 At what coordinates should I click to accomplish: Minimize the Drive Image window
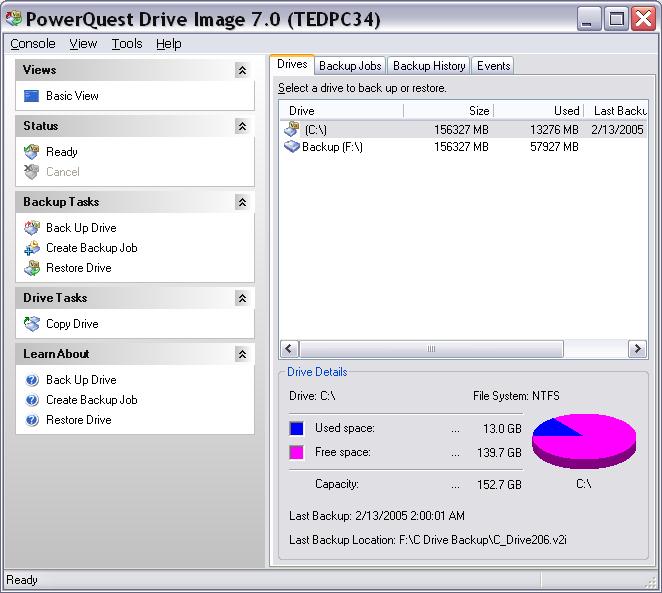tap(589, 19)
